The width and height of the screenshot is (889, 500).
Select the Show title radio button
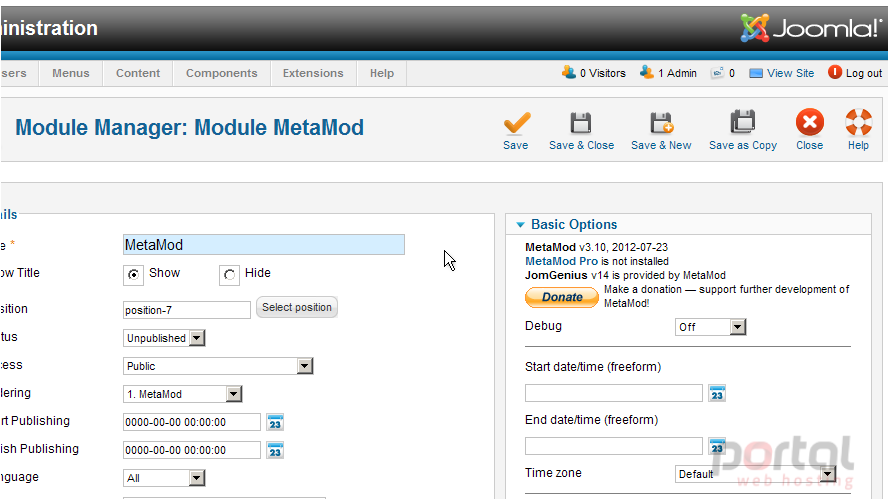133,275
